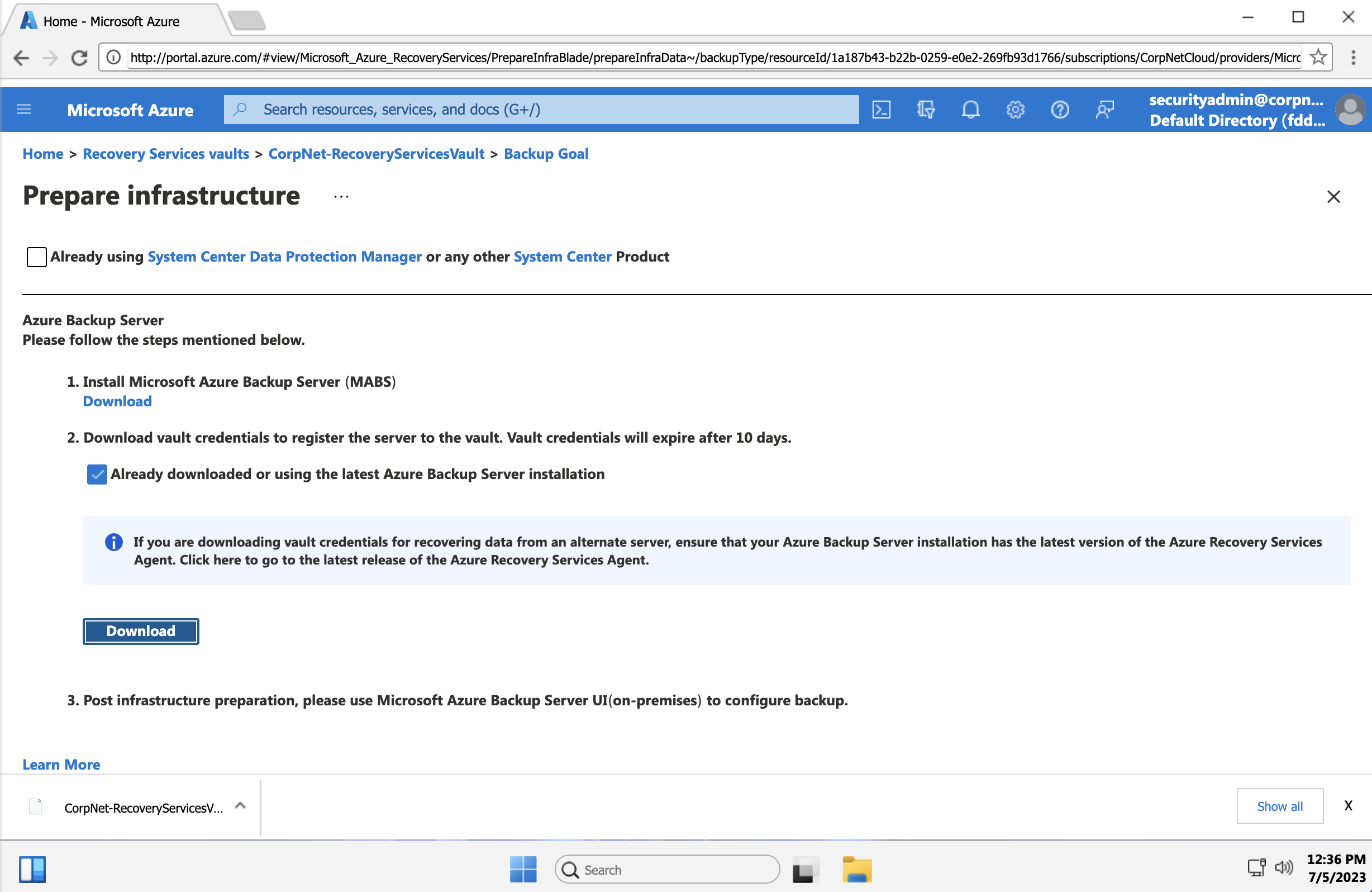
Task: Uncheck Already downloaded latest Azure Backup Server
Action: [x=97, y=475]
